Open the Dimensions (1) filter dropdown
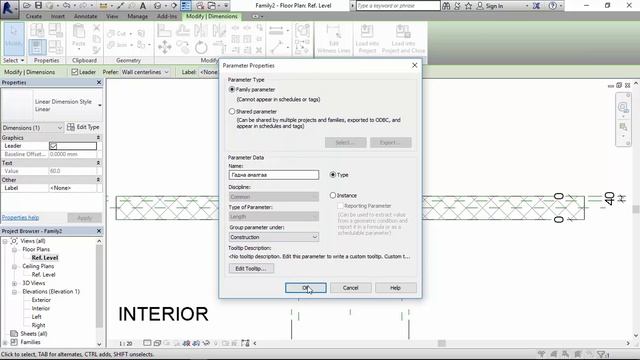This screenshot has height=360, width=640. point(32,128)
